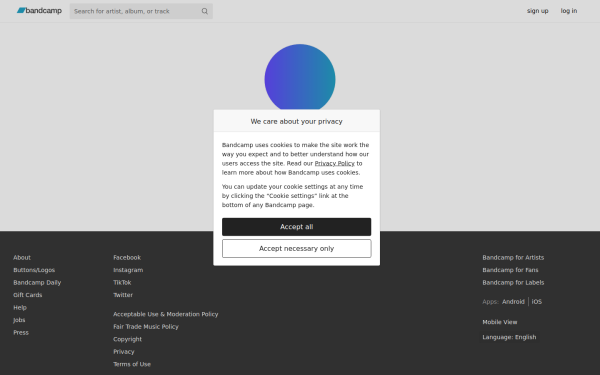Open Gift Cards link
Image resolution: width=600 pixels, height=375 pixels.
point(28,295)
